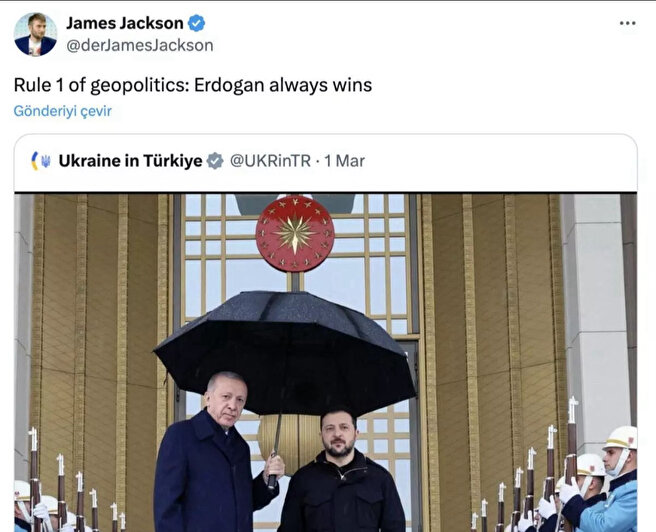Click the quoted tweet header area
This screenshot has width=656, height=532.
click(x=325, y=162)
